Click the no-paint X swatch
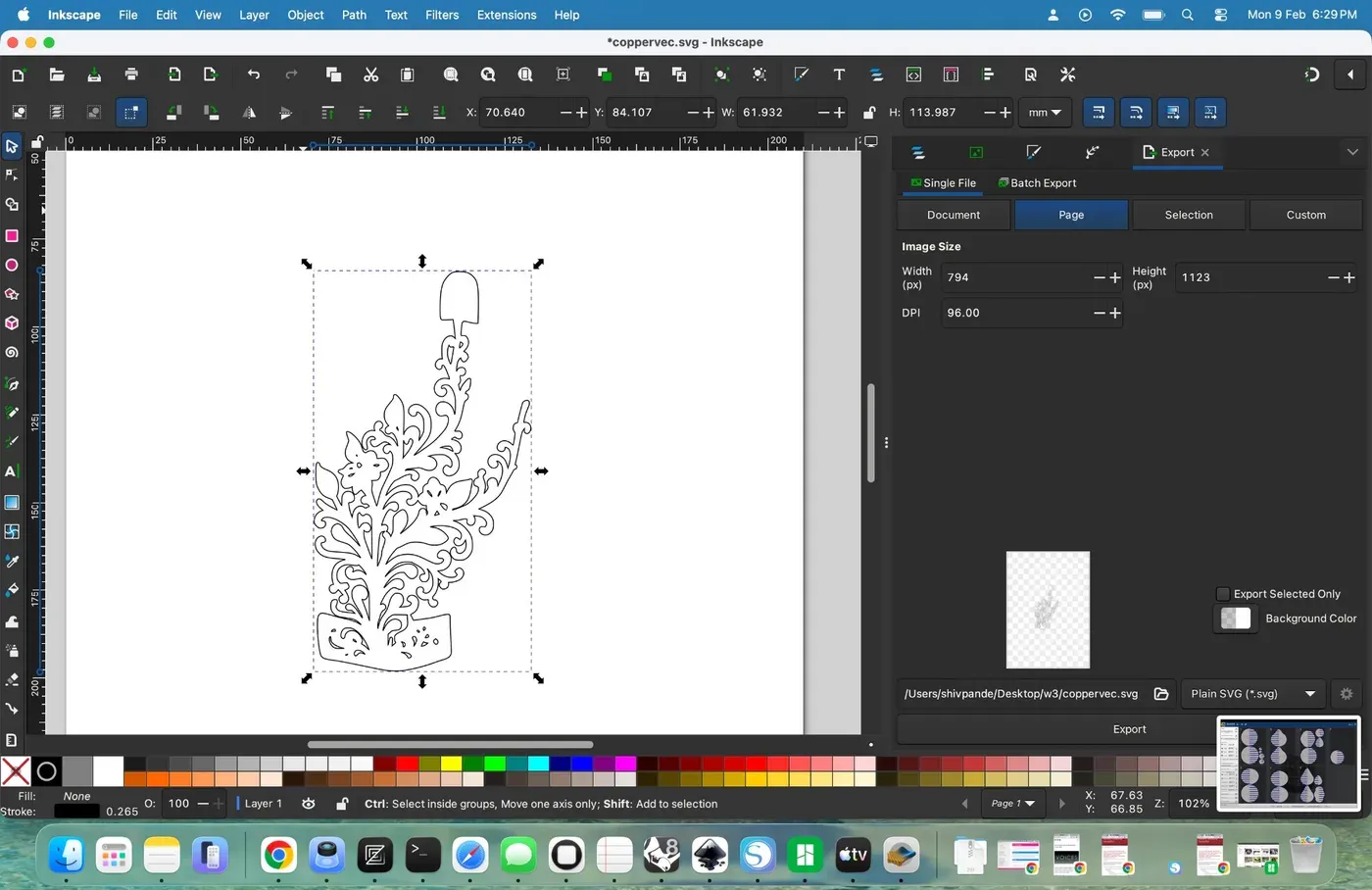The height and width of the screenshot is (890, 1372). (x=15, y=771)
